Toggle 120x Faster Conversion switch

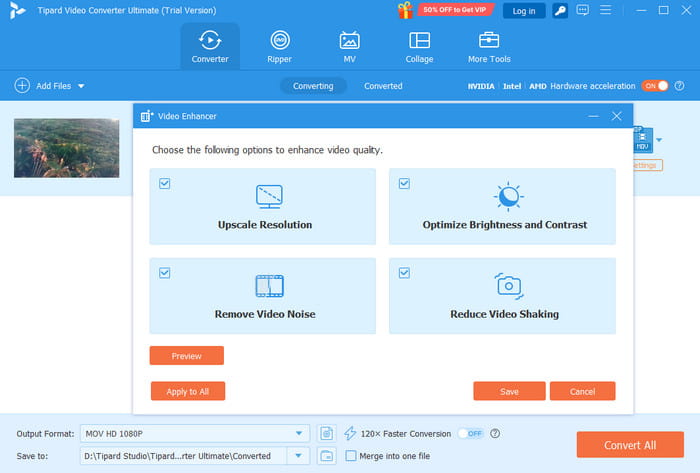pyautogui.click(x=471, y=433)
